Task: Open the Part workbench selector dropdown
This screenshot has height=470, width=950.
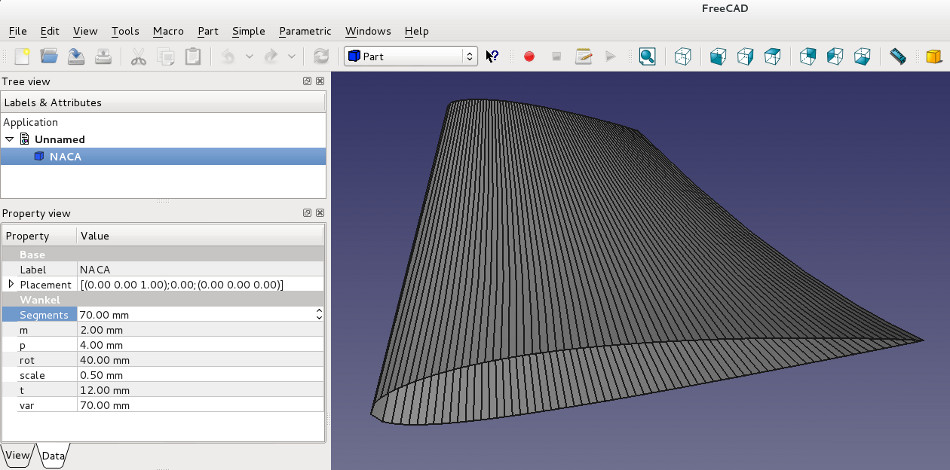Action: pos(411,56)
